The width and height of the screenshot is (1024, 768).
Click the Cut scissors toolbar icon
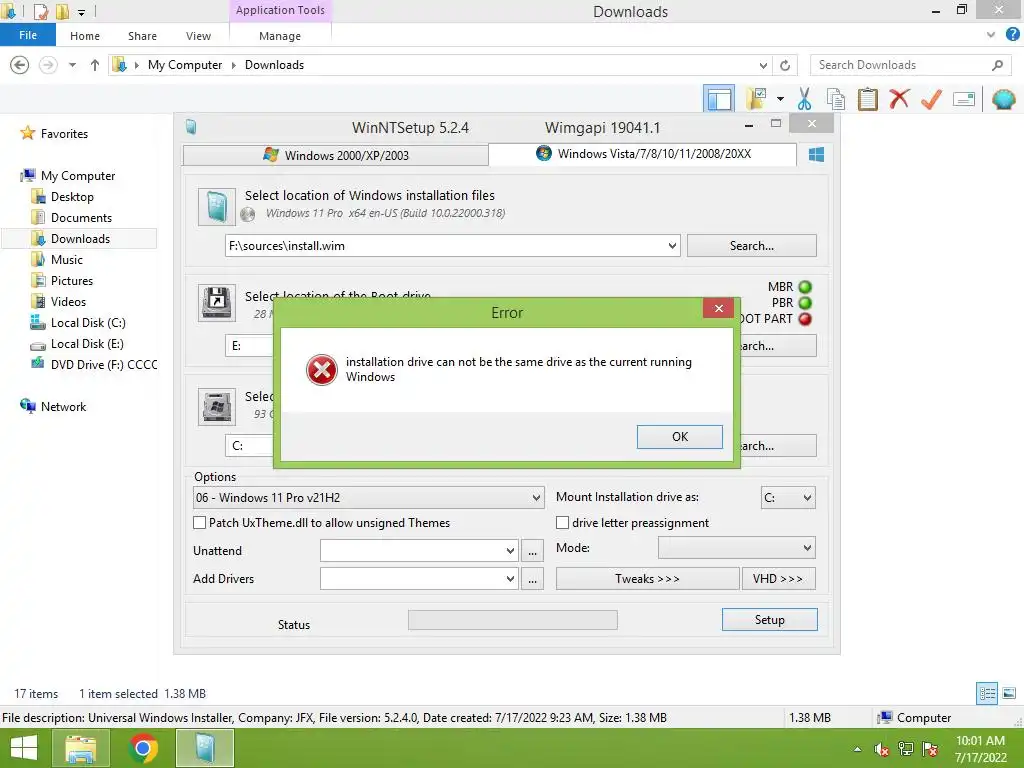(x=805, y=99)
